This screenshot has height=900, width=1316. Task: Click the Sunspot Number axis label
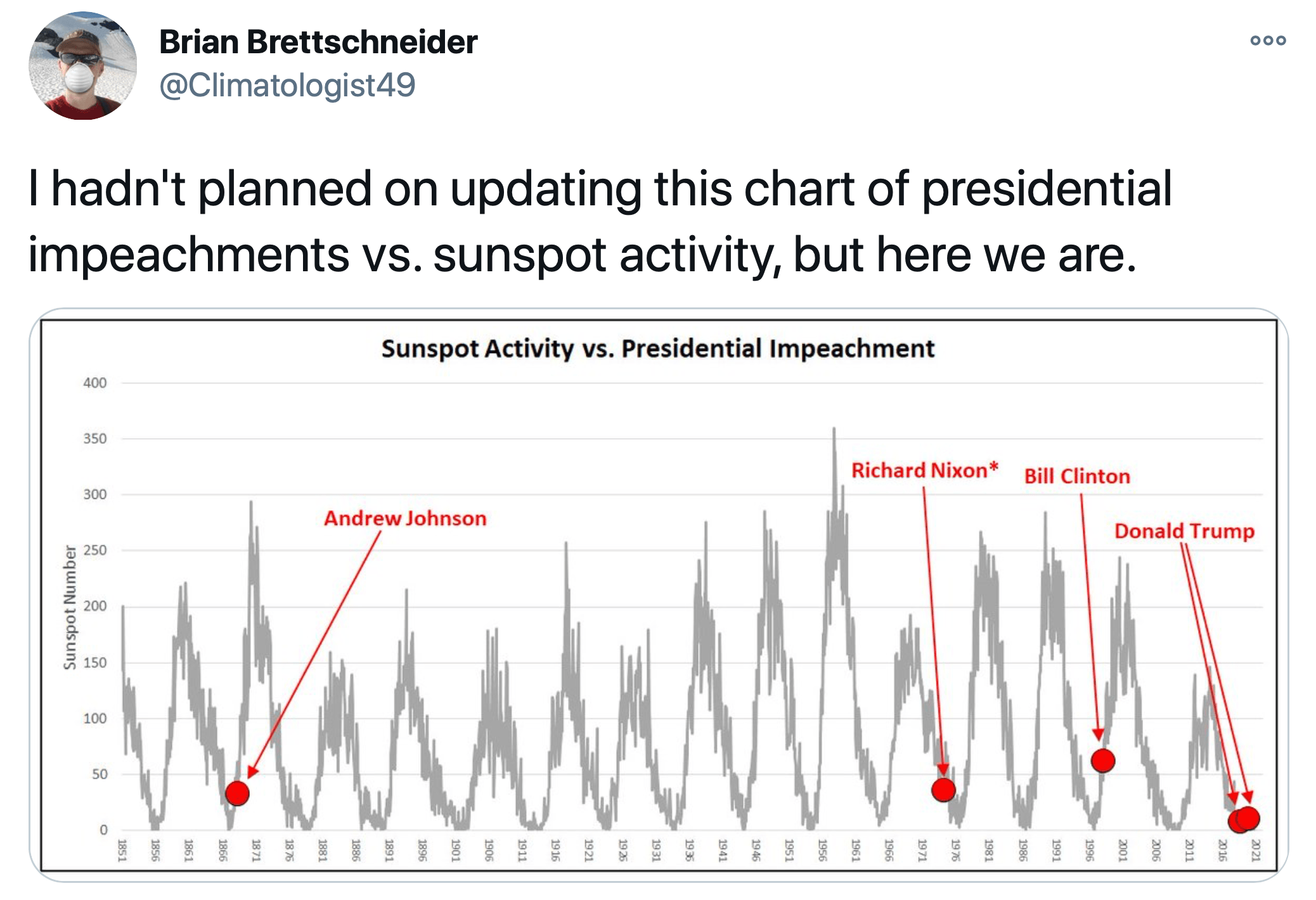pos(70,607)
